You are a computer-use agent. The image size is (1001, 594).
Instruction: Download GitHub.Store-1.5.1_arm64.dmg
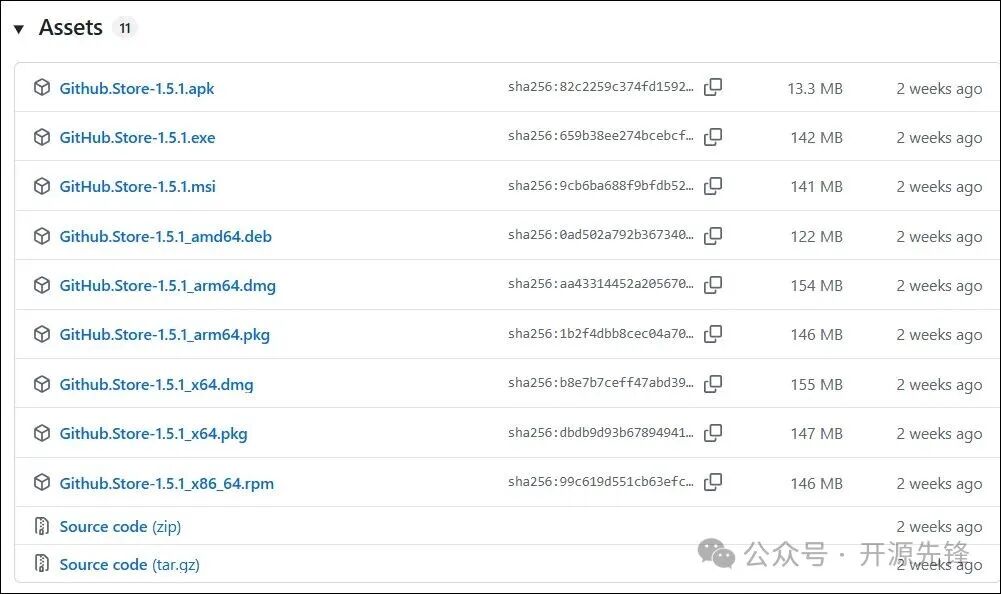pyautogui.click(x=167, y=285)
